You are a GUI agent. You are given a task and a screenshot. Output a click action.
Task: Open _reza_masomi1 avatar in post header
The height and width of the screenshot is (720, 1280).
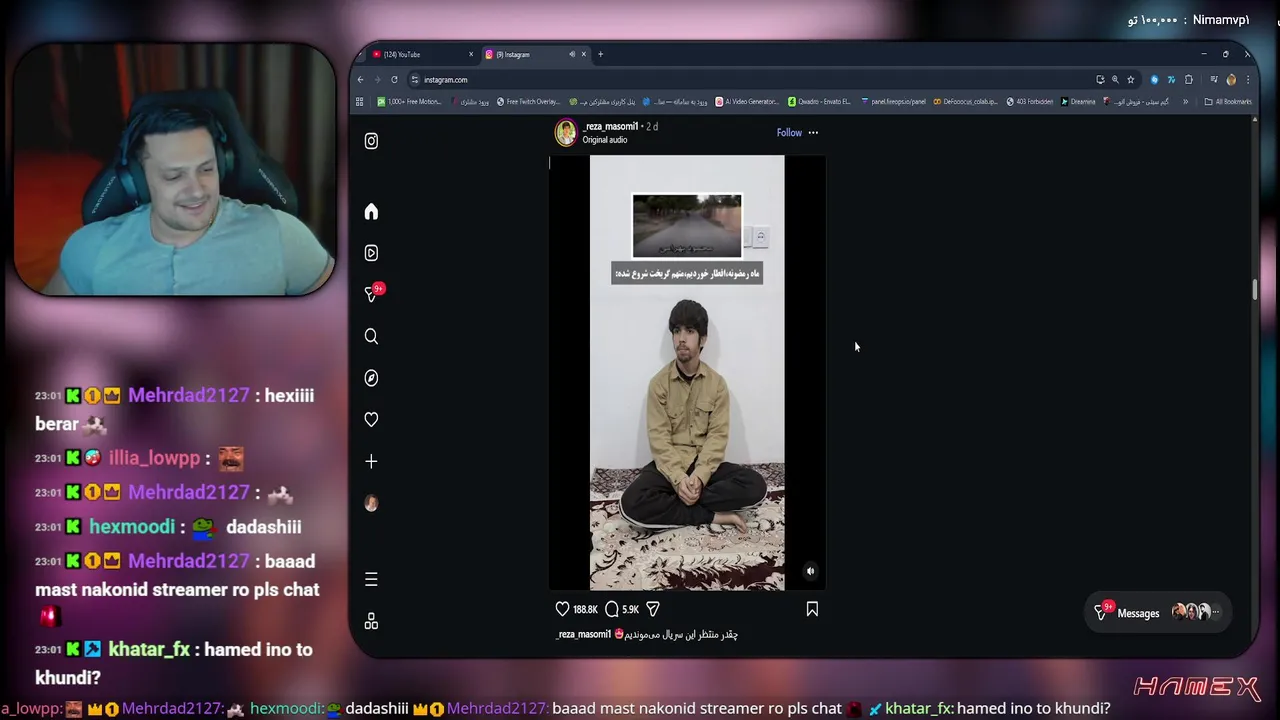pyautogui.click(x=566, y=133)
